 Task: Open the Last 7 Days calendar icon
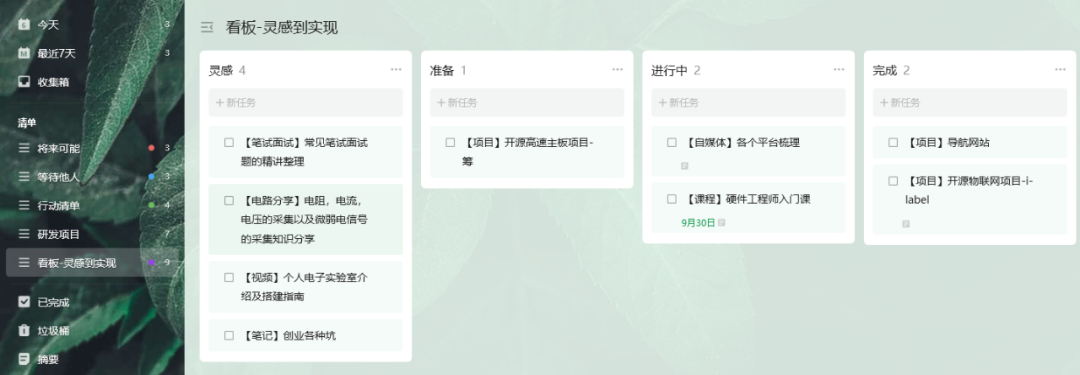(x=24, y=53)
